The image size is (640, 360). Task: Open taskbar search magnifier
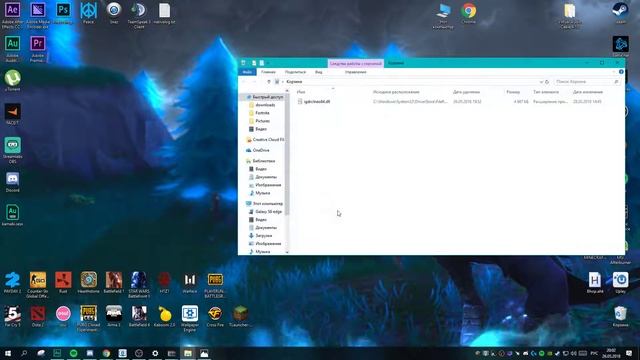click(x=24, y=353)
